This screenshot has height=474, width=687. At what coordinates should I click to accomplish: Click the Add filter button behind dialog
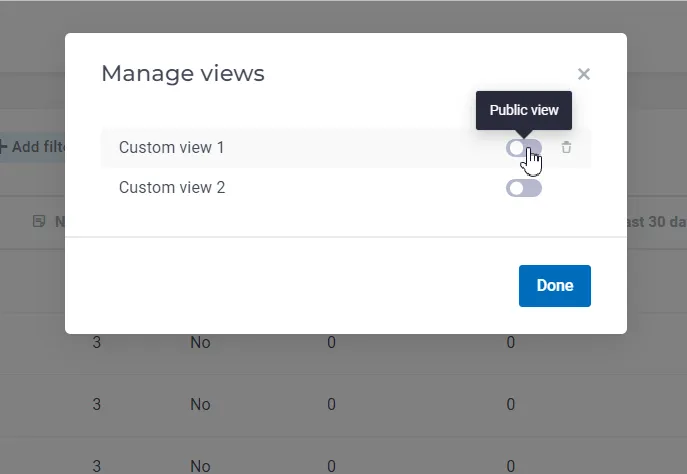point(32,147)
